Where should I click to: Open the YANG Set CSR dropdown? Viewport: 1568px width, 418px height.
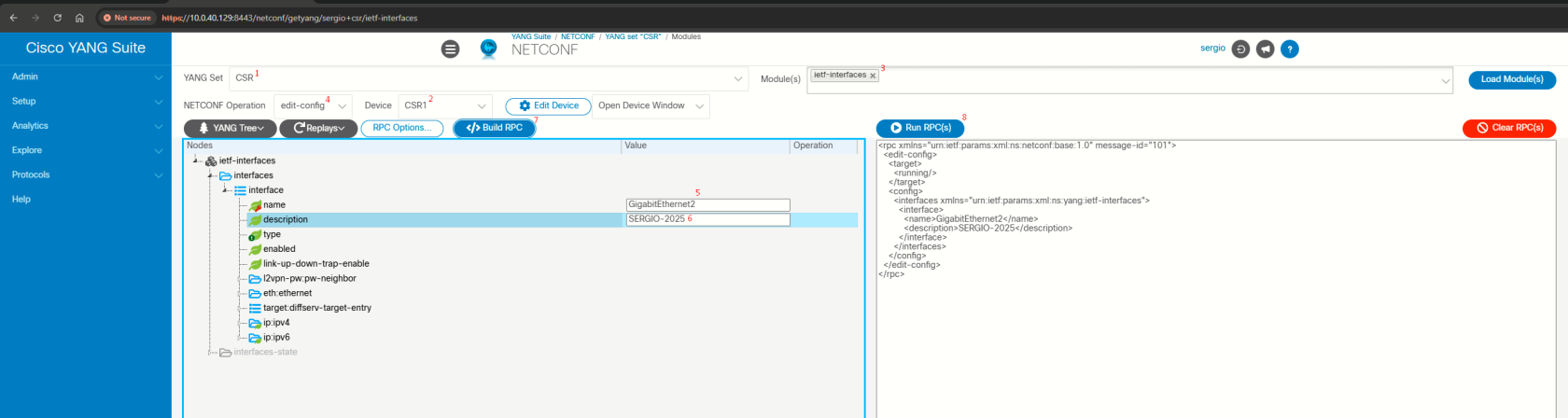(x=489, y=78)
